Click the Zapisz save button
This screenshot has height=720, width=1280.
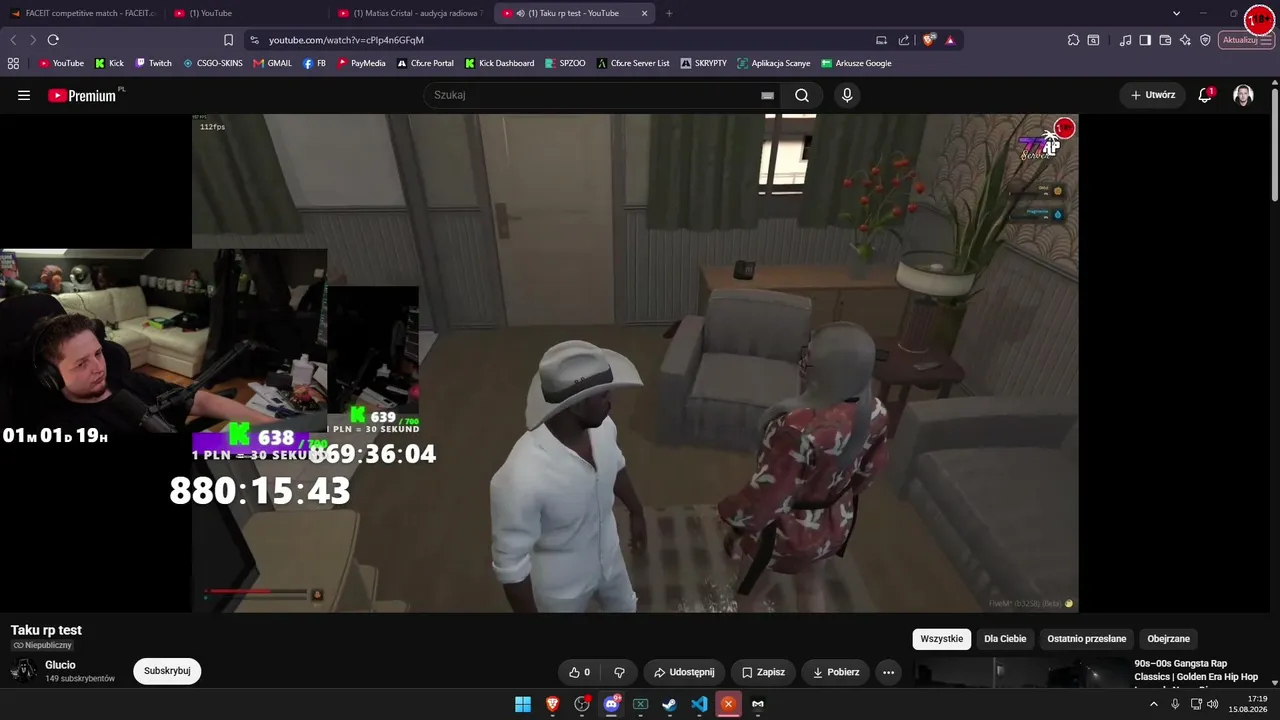click(x=763, y=672)
